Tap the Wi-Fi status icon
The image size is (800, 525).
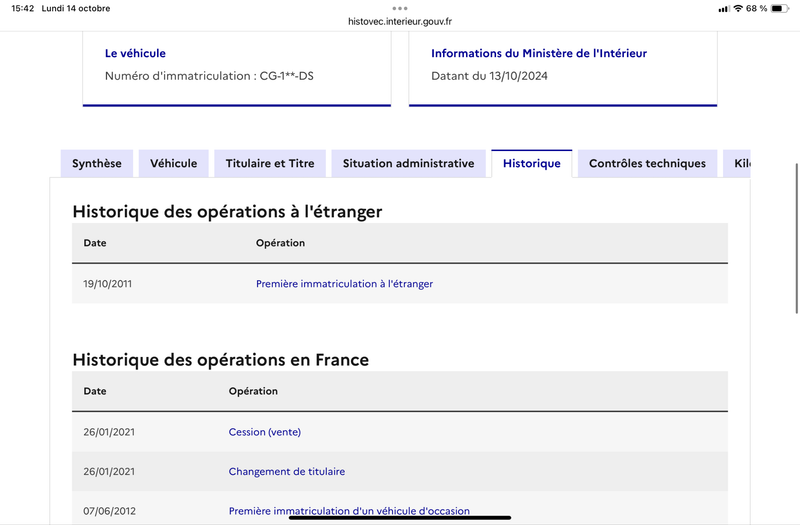pyautogui.click(x=738, y=8)
